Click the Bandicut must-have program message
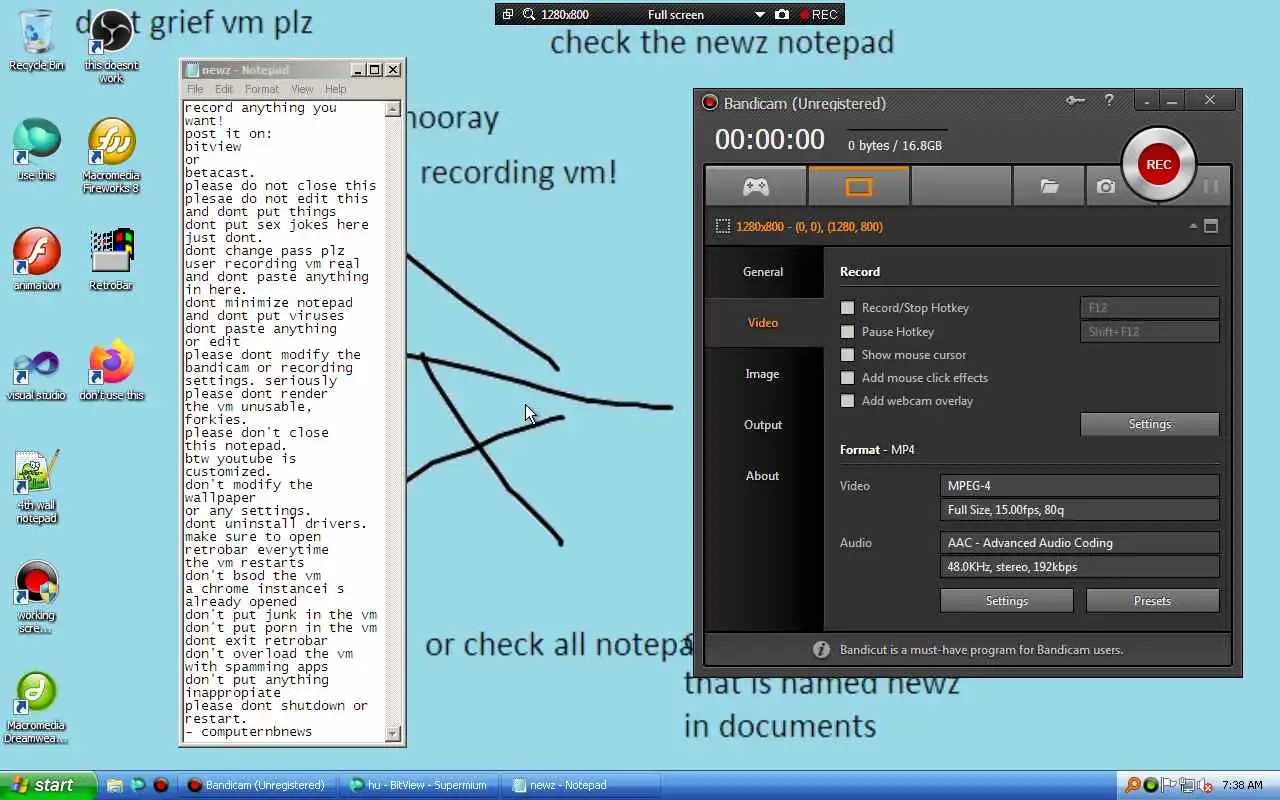Screen dimensions: 1280x800 [x=979, y=650]
